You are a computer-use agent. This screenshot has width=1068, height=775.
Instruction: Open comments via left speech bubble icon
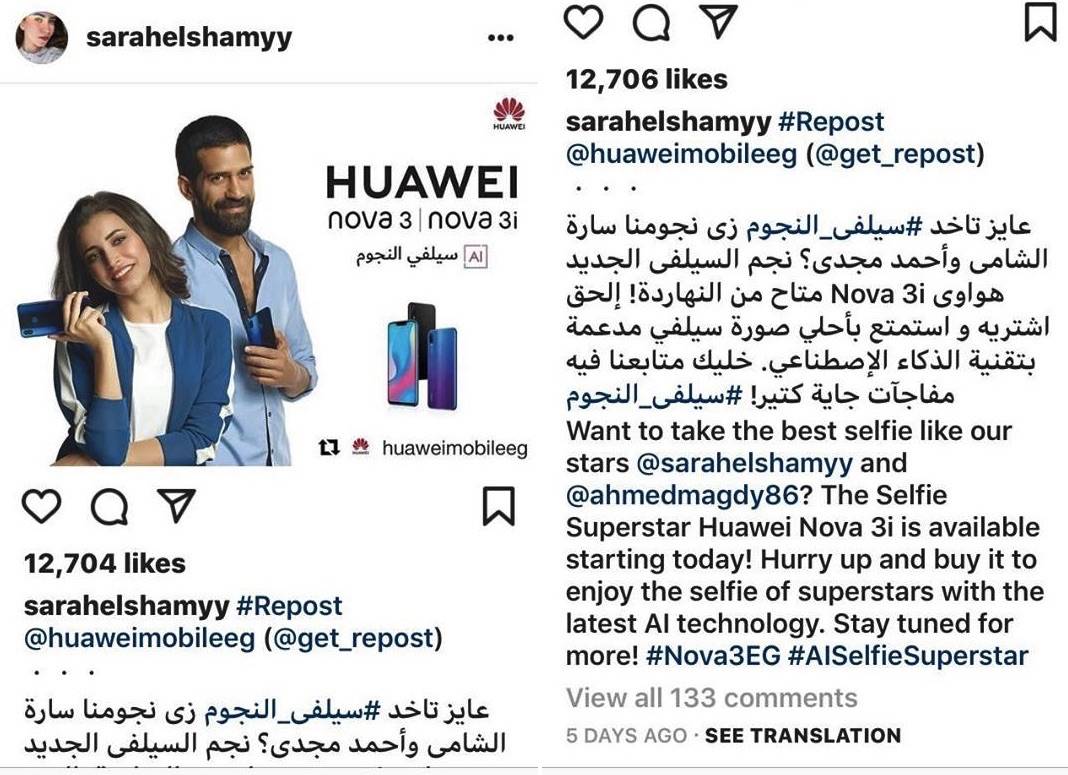[x=110, y=507]
